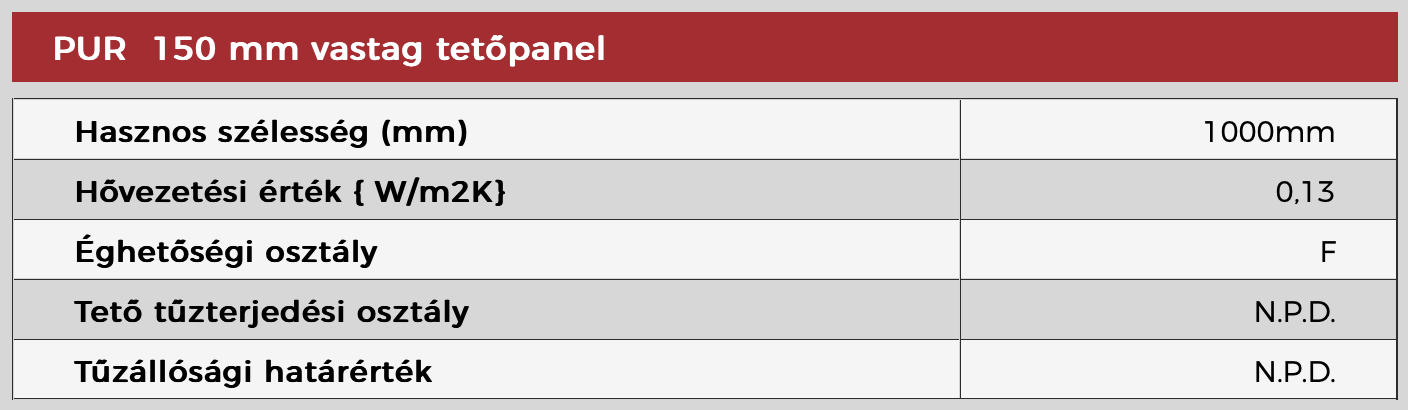Image resolution: width=1408 pixels, height=410 pixels.
Task: Click the word PUR in header
Action: pos(89,48)
